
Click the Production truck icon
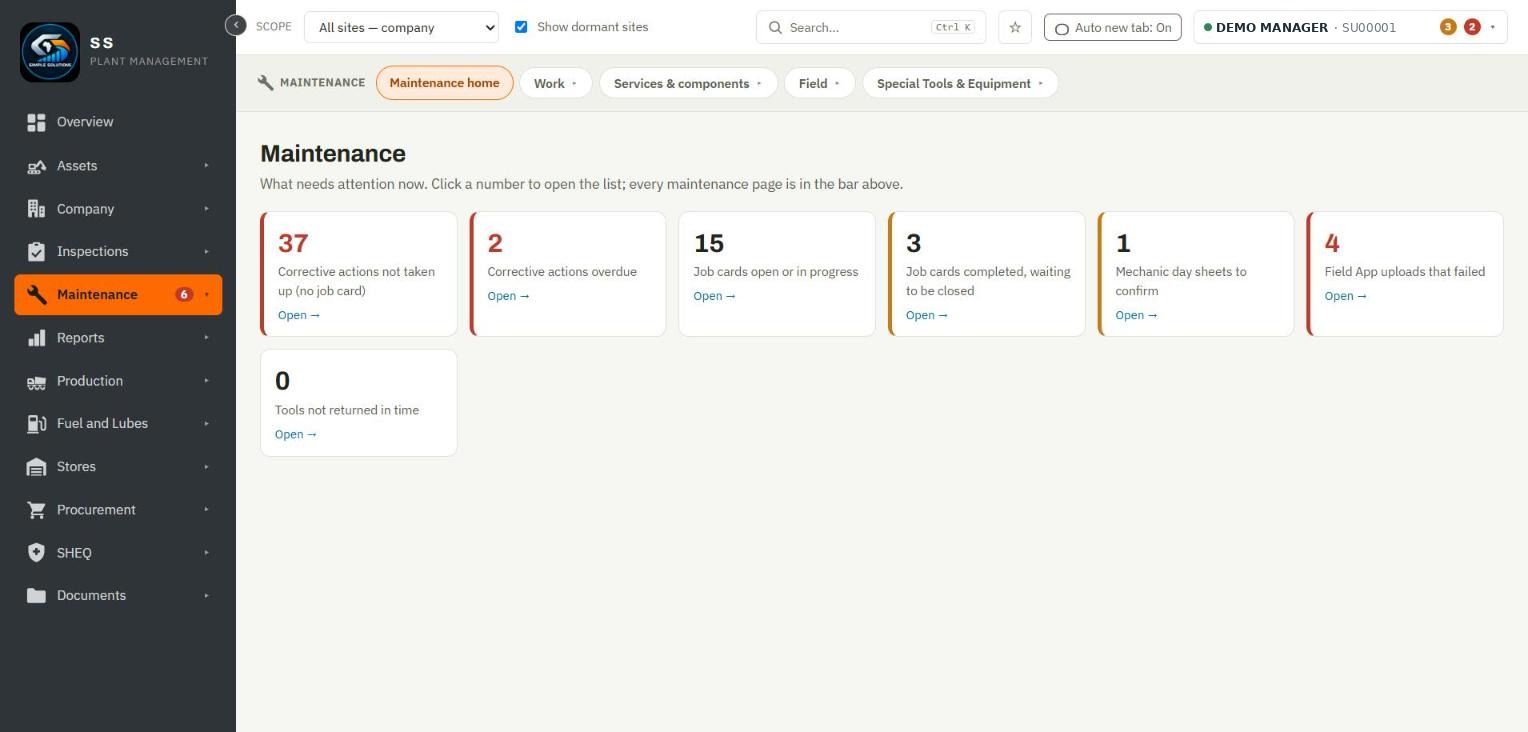(37, 381)
